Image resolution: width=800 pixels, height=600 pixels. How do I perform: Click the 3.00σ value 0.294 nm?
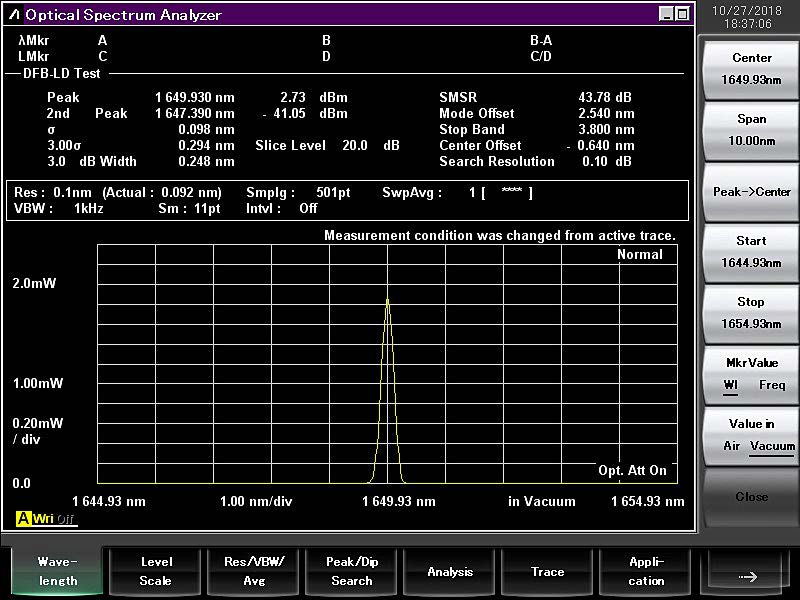coord(206,145)
